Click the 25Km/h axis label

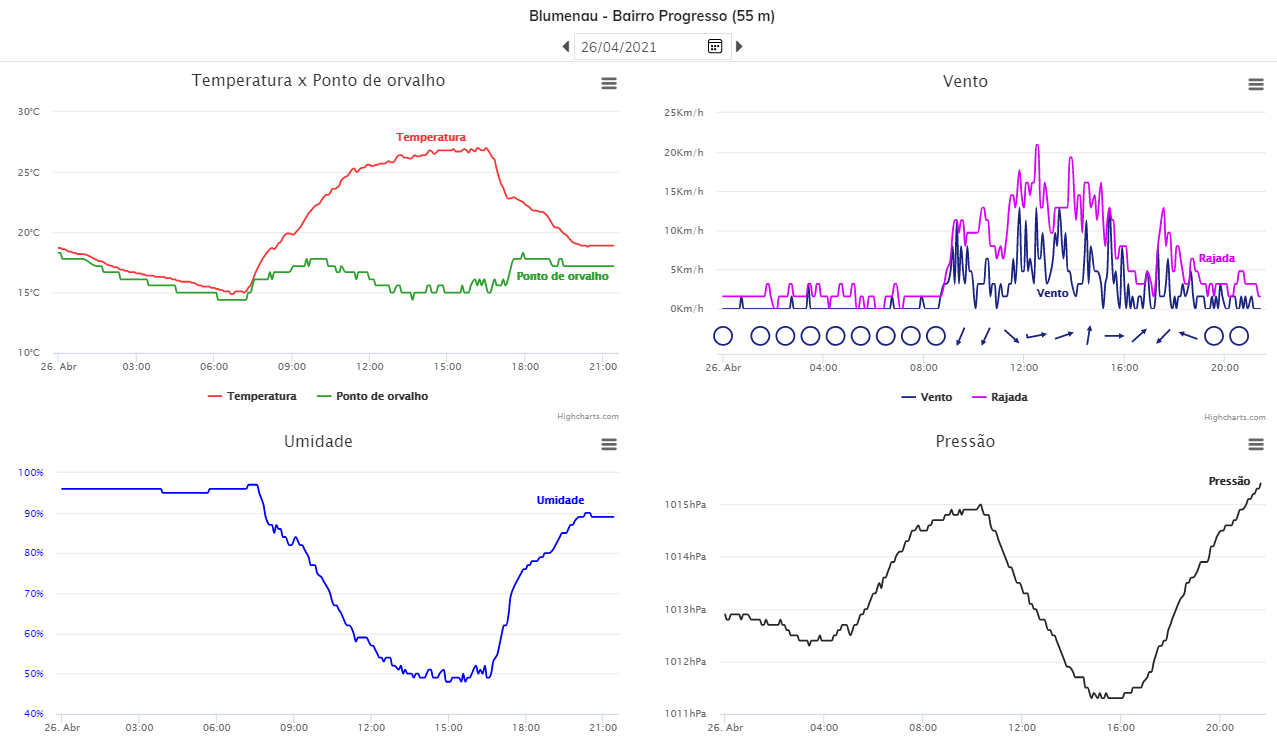684,113
